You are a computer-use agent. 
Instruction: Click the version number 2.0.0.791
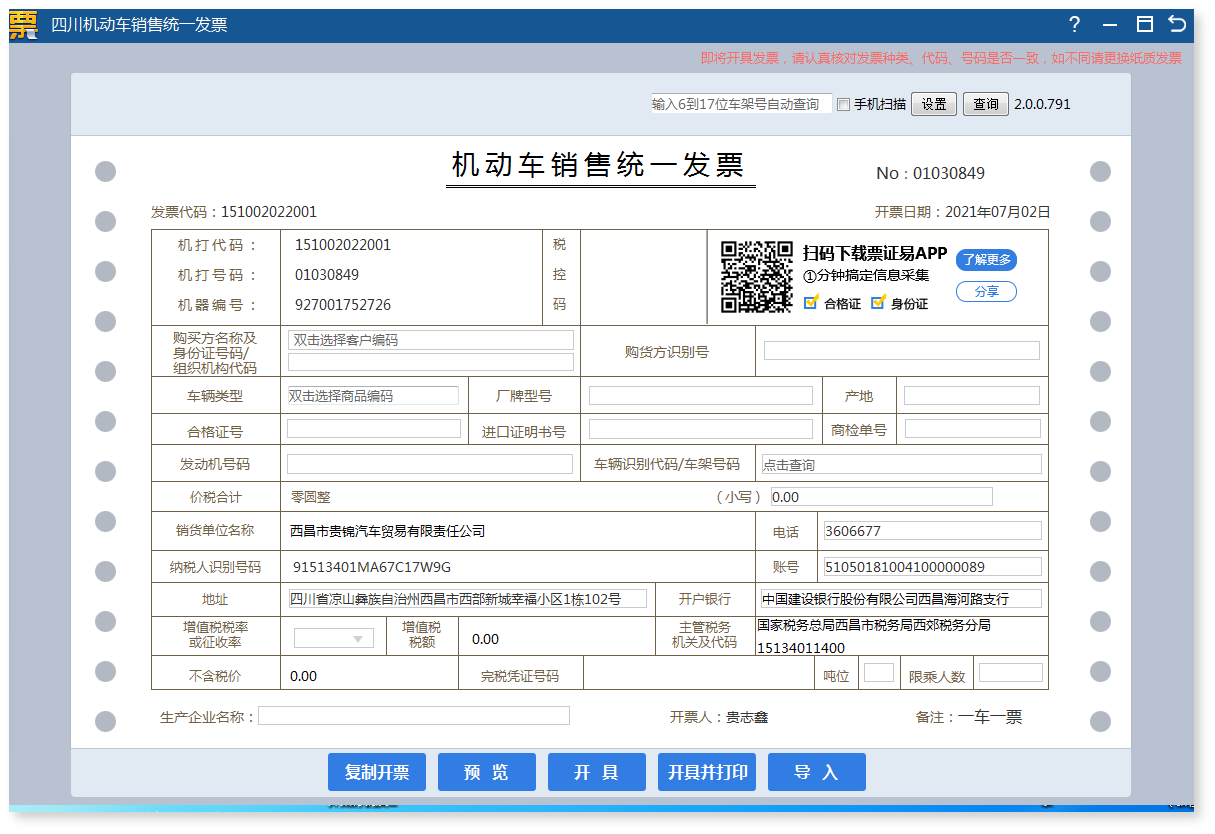click(1042, 104)
